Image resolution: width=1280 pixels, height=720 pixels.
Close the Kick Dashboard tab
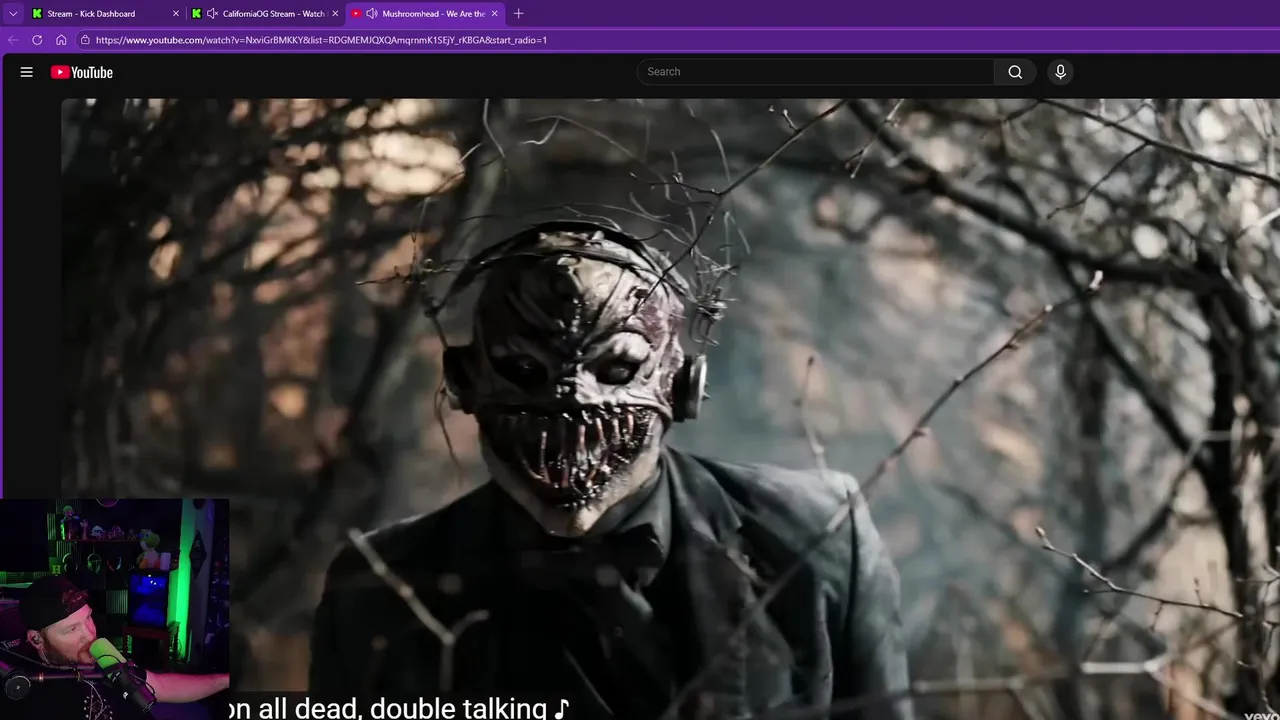tap(176, 14)
